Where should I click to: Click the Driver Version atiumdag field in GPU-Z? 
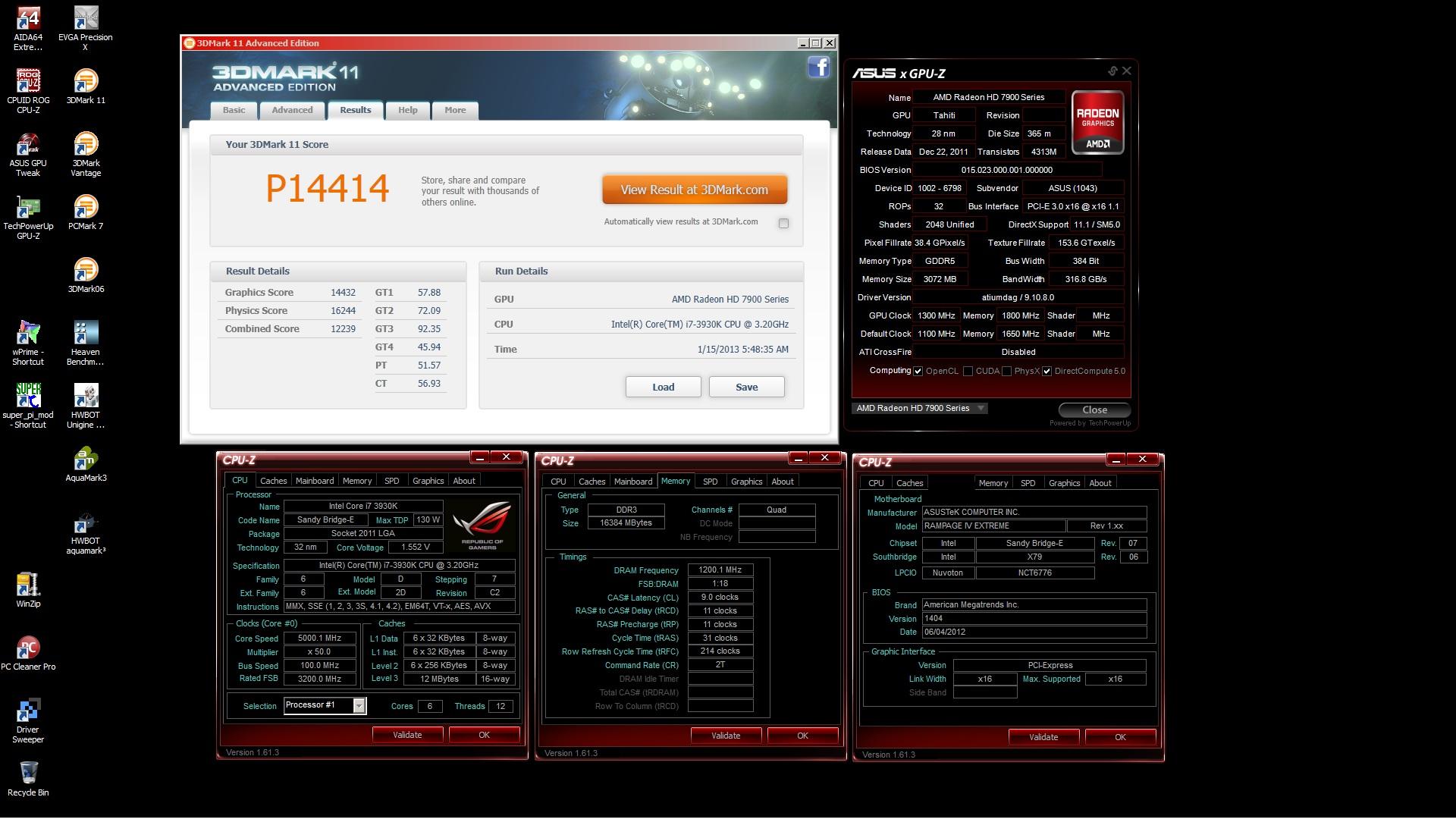[1018, 297]
